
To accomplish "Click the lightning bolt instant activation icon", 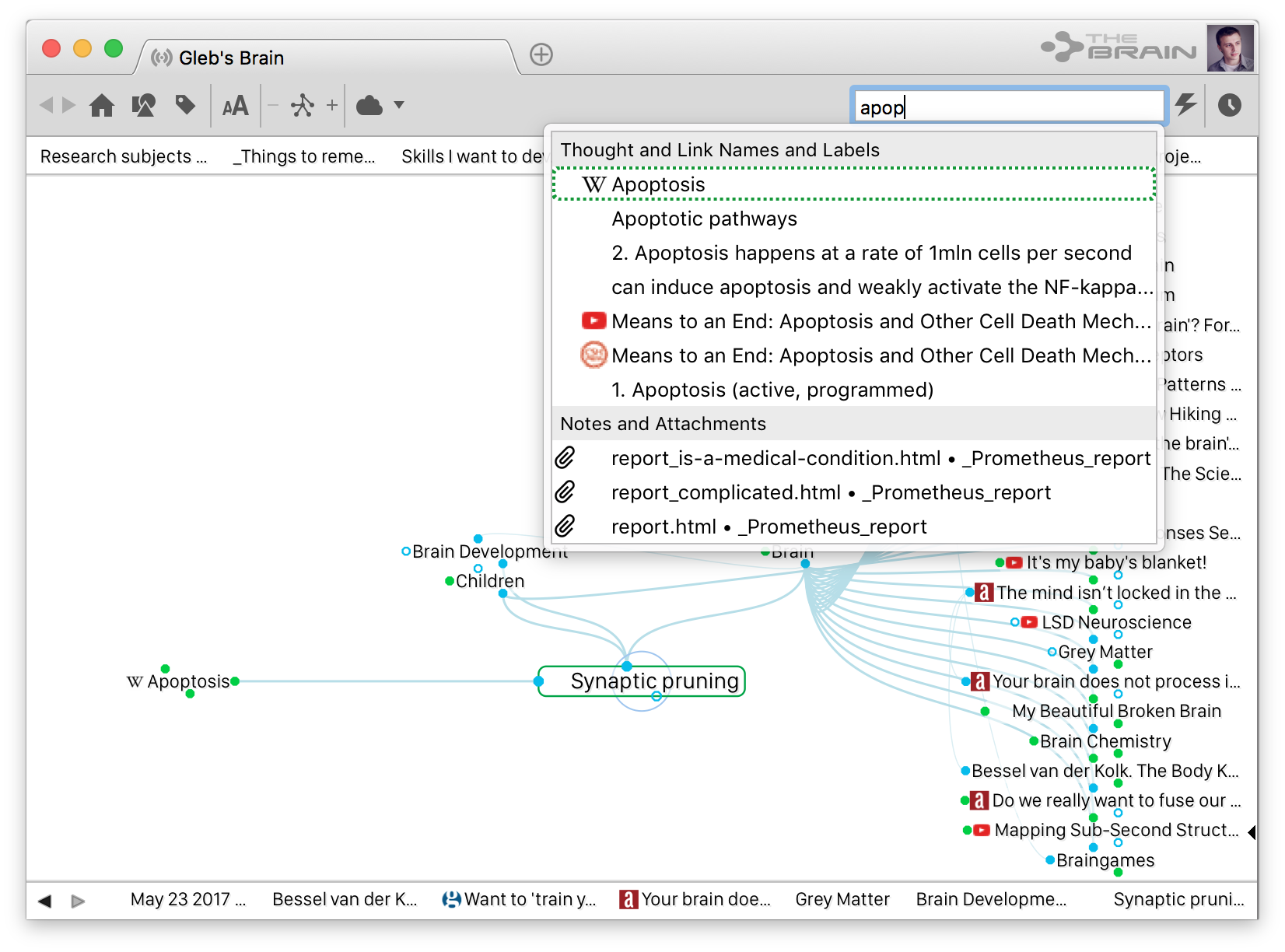I will pyautogui.click(x=1185, y=105).
